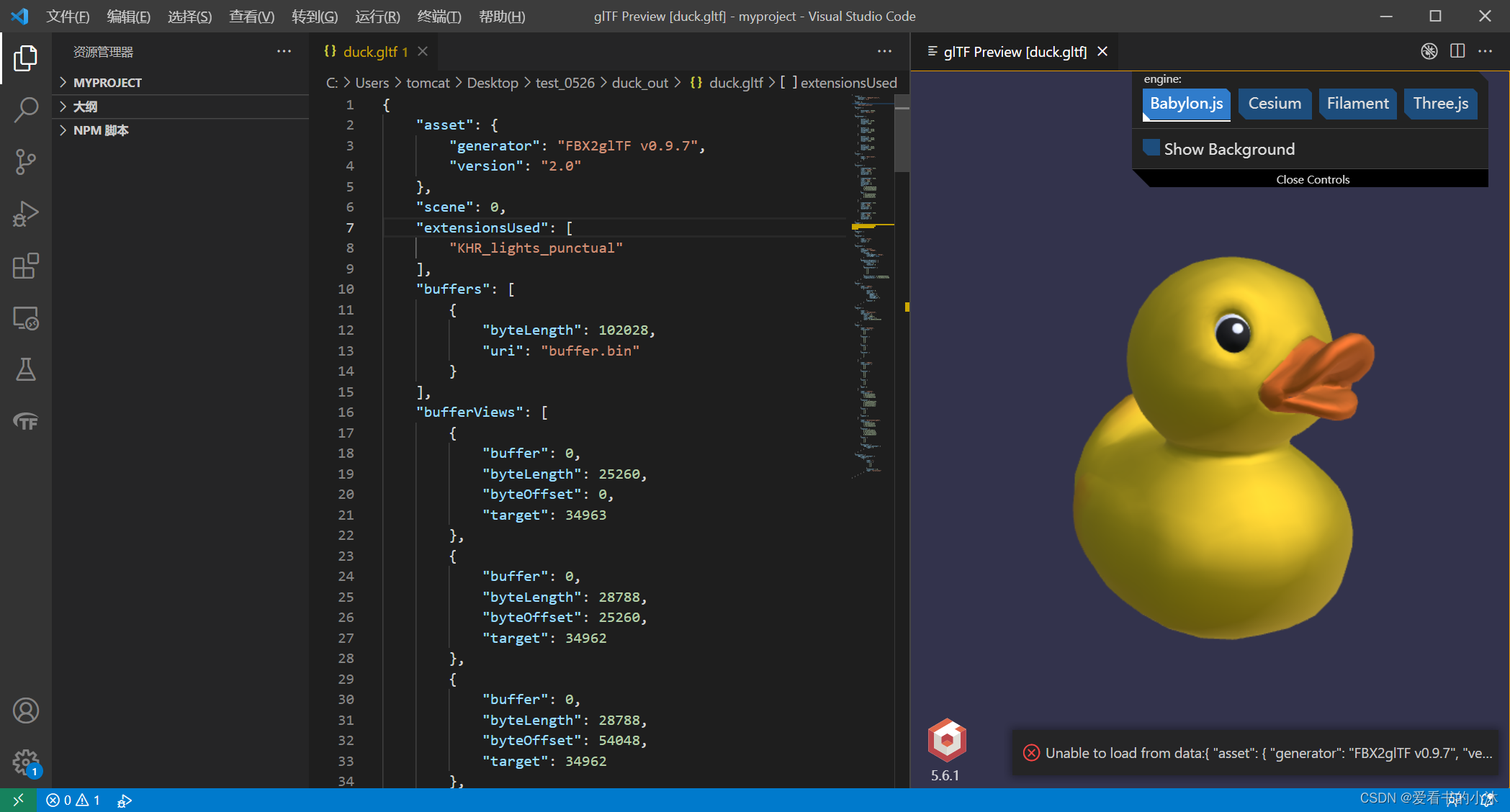Switch to the duck.gltf editor tab

pos(370,52)
